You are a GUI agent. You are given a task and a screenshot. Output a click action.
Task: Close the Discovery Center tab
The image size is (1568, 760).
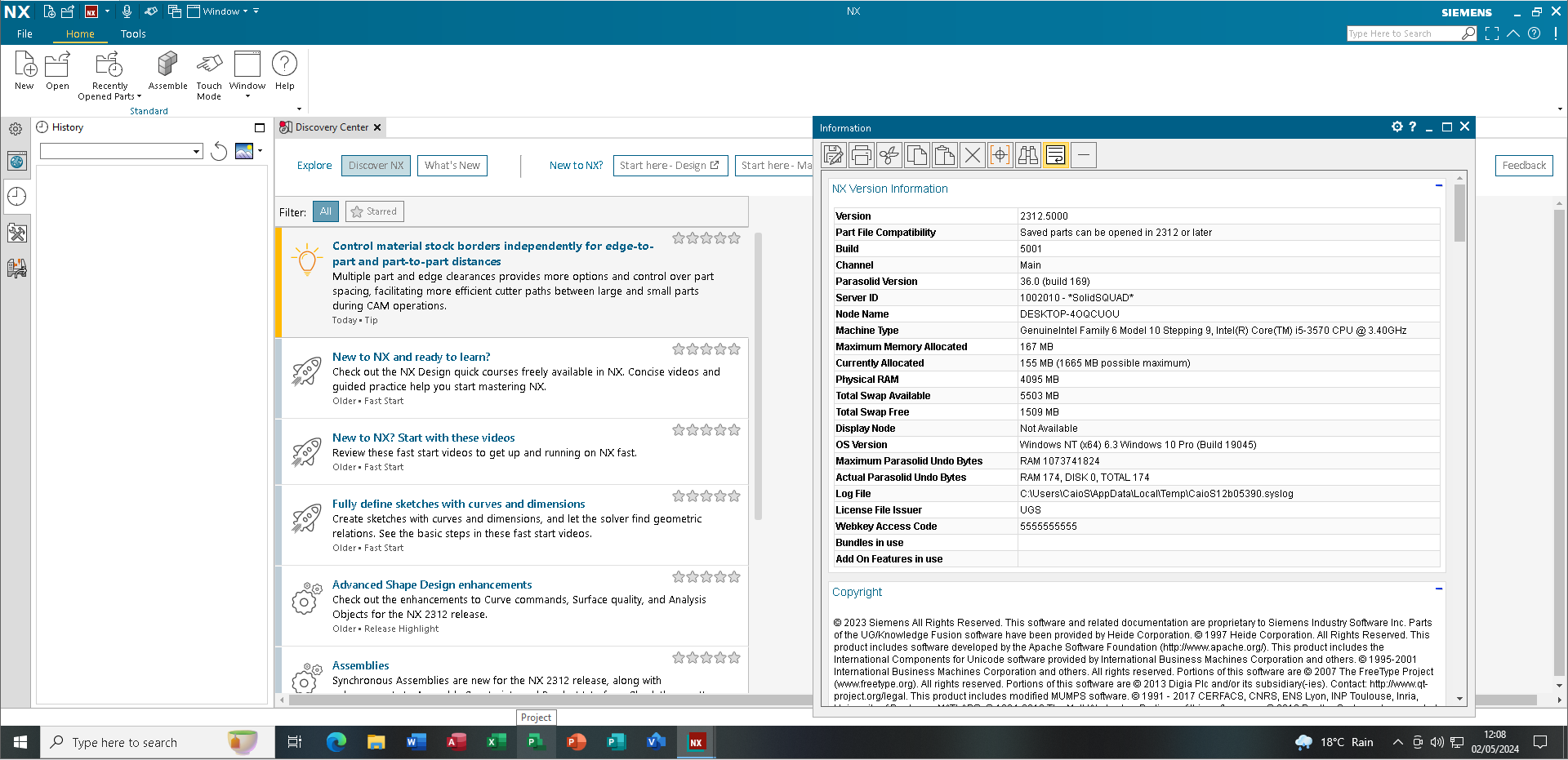377,127
